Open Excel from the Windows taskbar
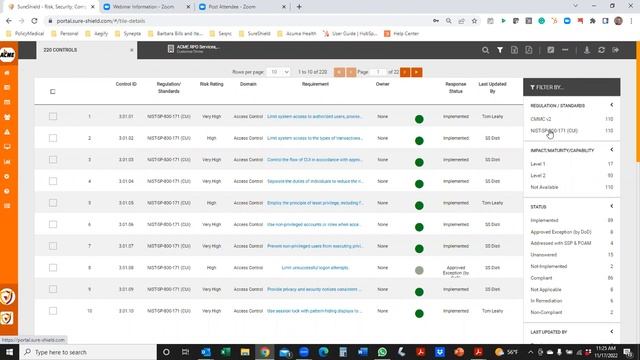Image resolution: width=640 pixels, height=360 pixels. coord(225,352)
